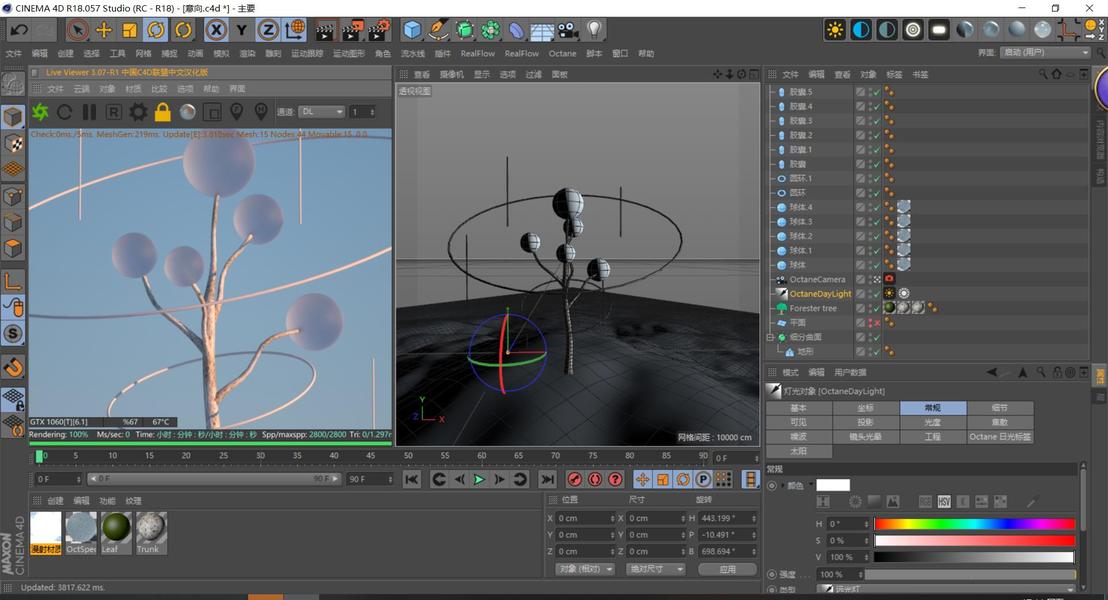Select the Trunk material thumbnail
The height and width of the screenshot is (600, 1108).
(x=151, y=533)
